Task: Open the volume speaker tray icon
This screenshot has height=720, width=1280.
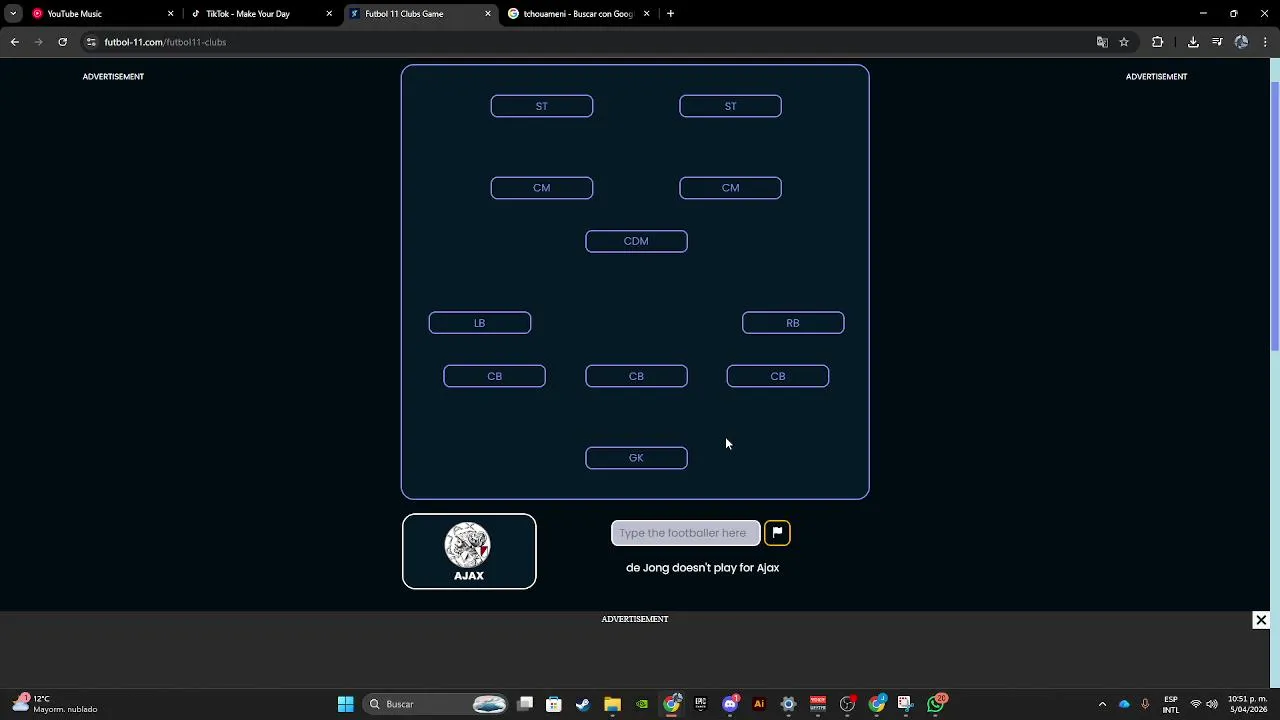Action: (1212, 704)
